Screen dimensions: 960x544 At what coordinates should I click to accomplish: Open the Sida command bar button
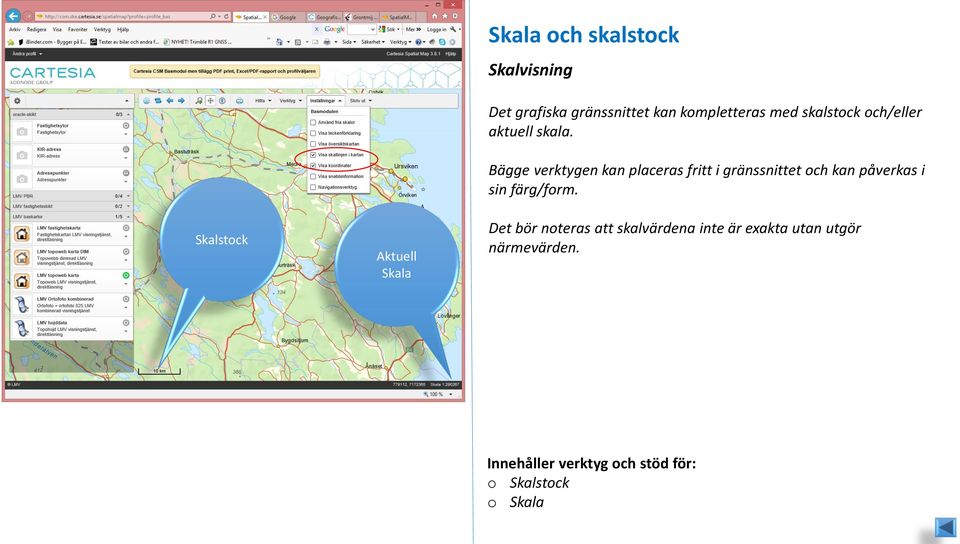[348, 42]
